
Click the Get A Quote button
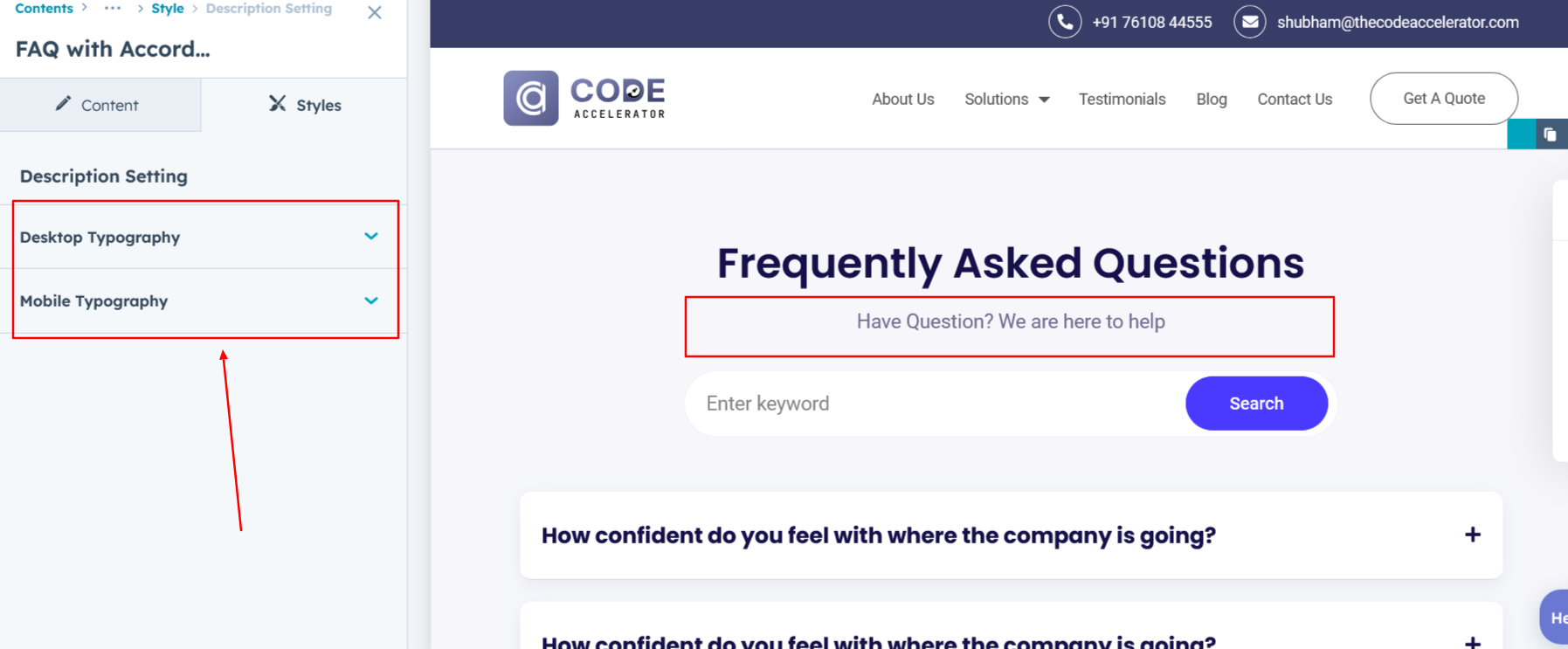(1443, 99)
